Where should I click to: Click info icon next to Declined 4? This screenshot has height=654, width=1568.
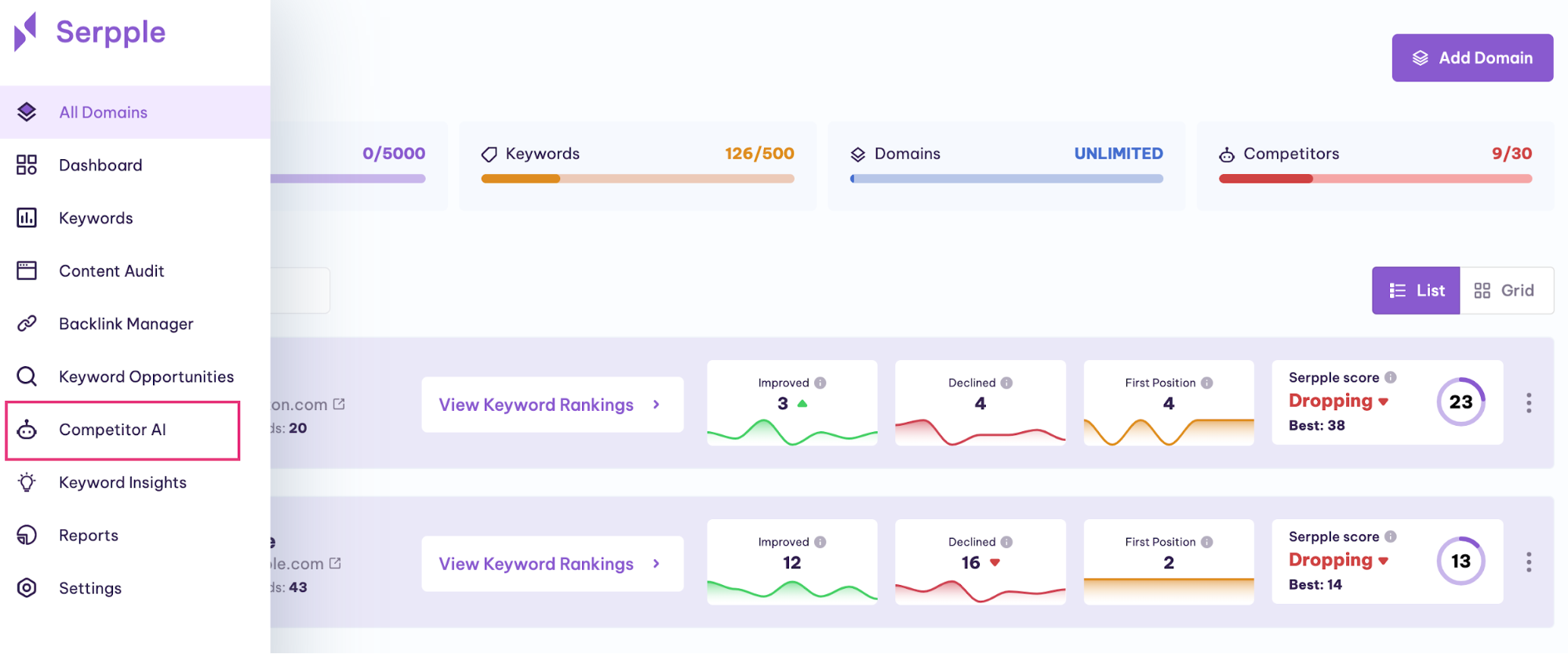[x=1006, y=383]
